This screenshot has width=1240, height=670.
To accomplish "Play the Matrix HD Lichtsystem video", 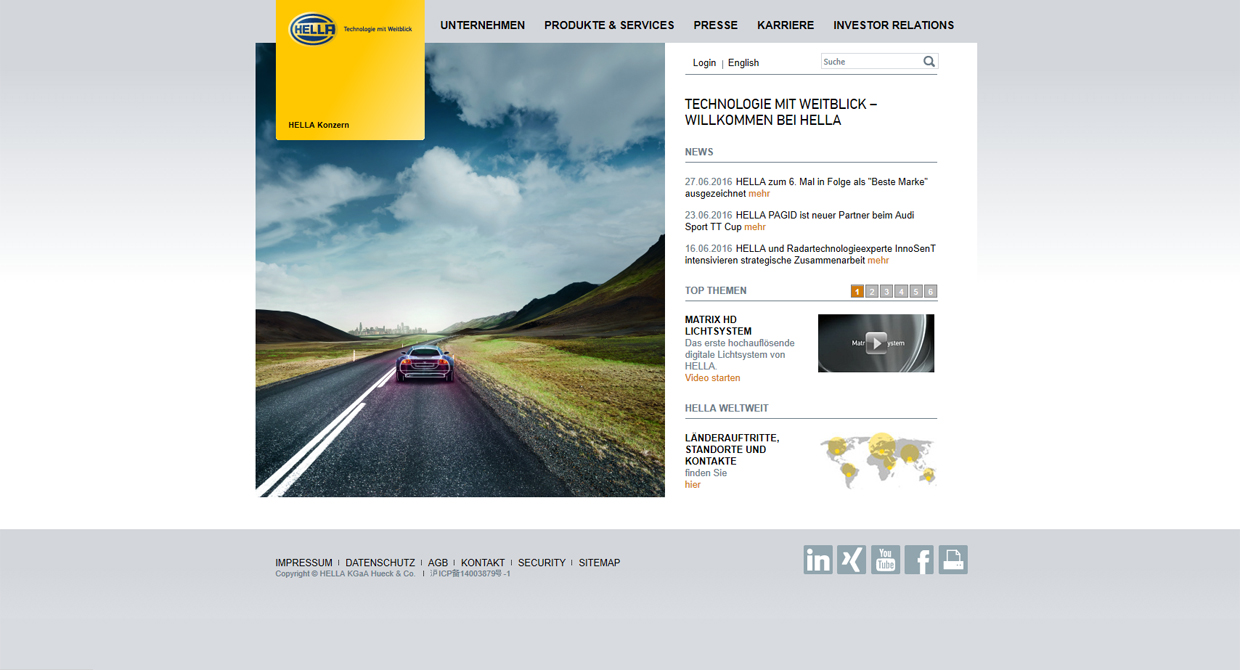I will pyautogui.click(x=876, y=343).
